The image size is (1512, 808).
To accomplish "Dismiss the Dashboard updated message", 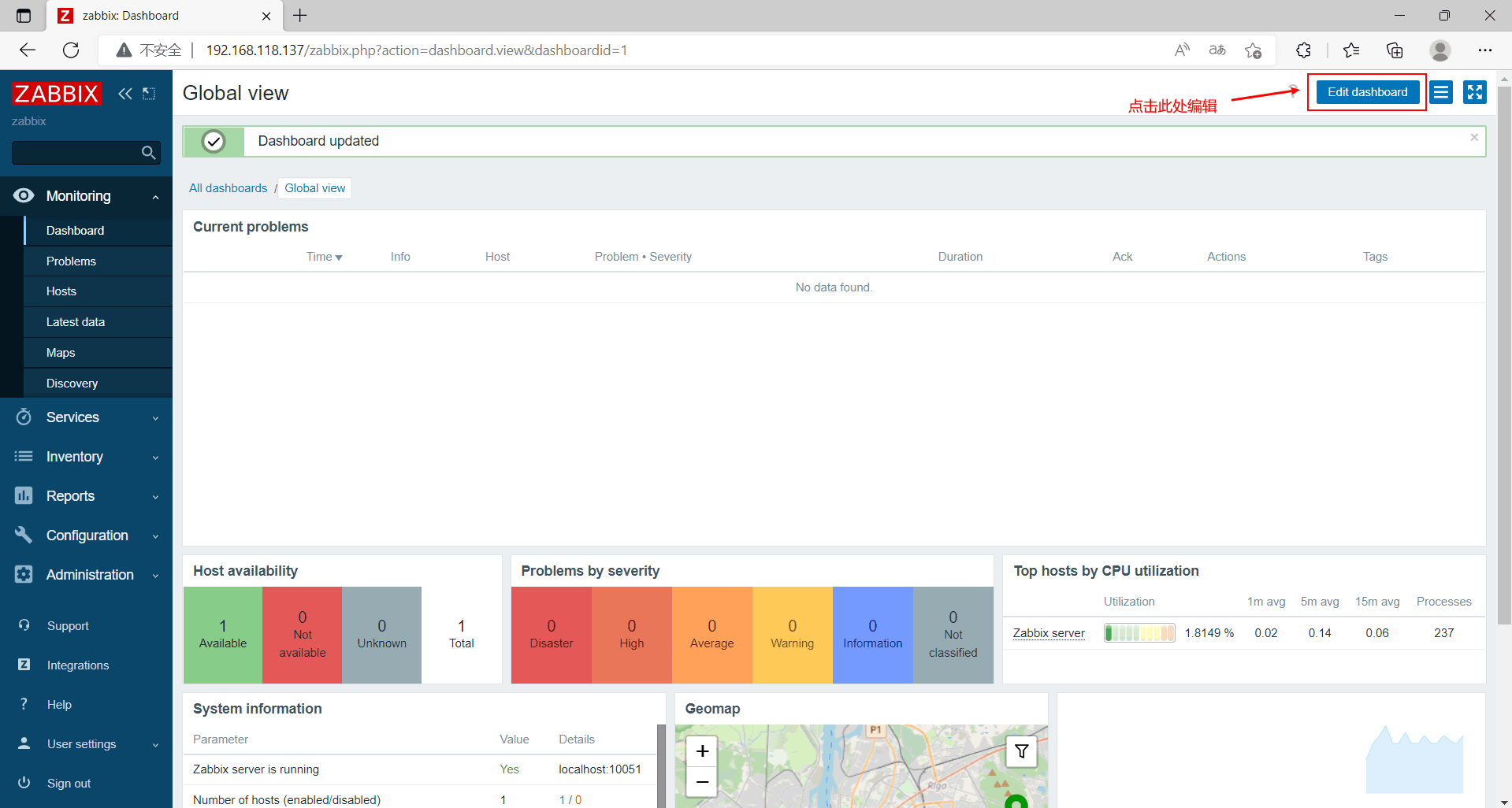I will coord(1474,137).
